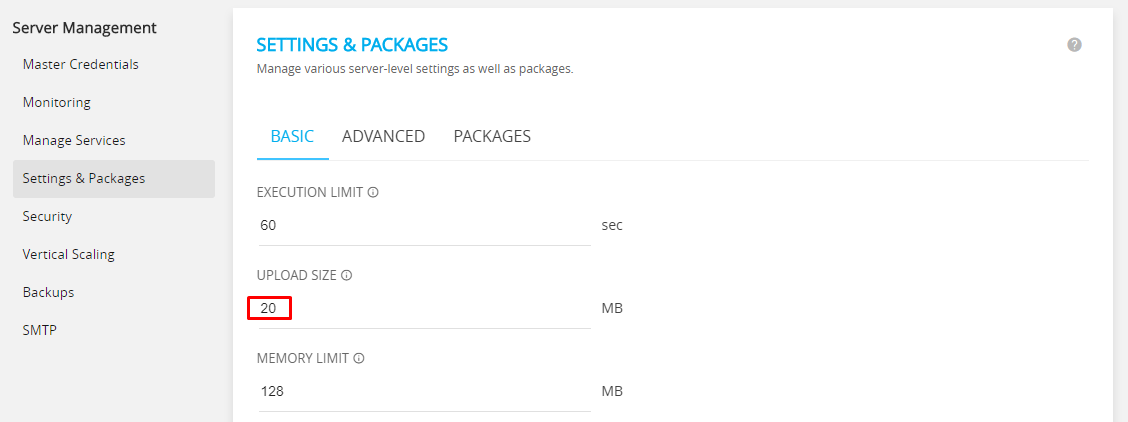This screenshot has width=1128, height=422.
Task: Open Manage Services page
Action: tap(74, 141)
